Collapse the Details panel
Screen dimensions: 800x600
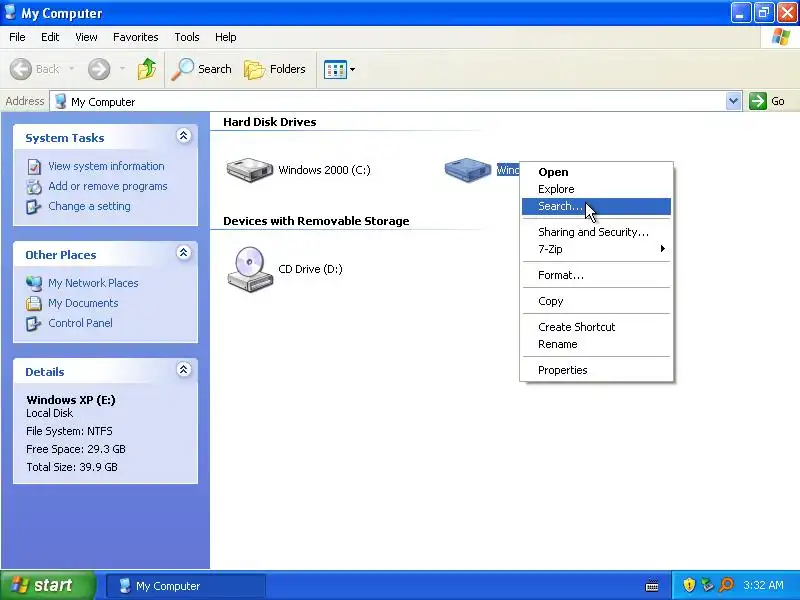click(184, 369)
